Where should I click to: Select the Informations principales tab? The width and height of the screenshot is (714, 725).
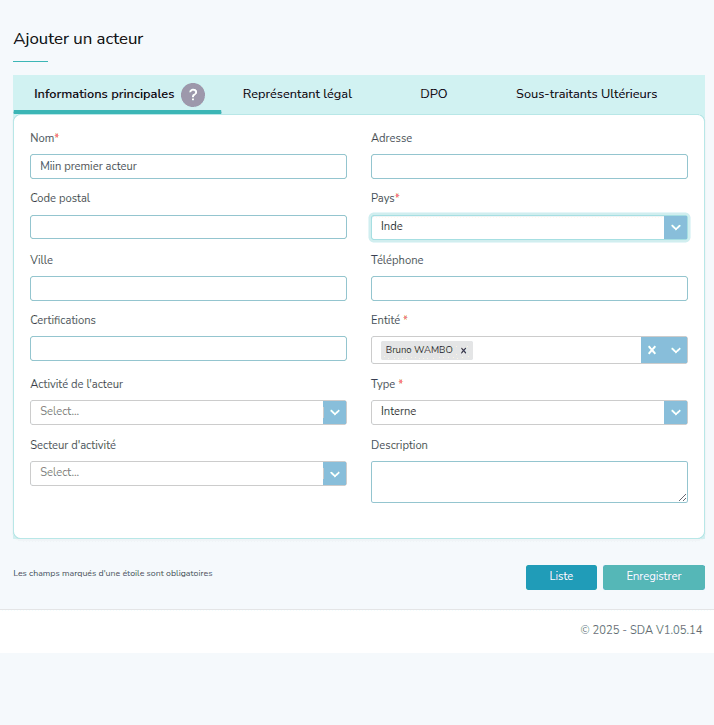[104, 94]
